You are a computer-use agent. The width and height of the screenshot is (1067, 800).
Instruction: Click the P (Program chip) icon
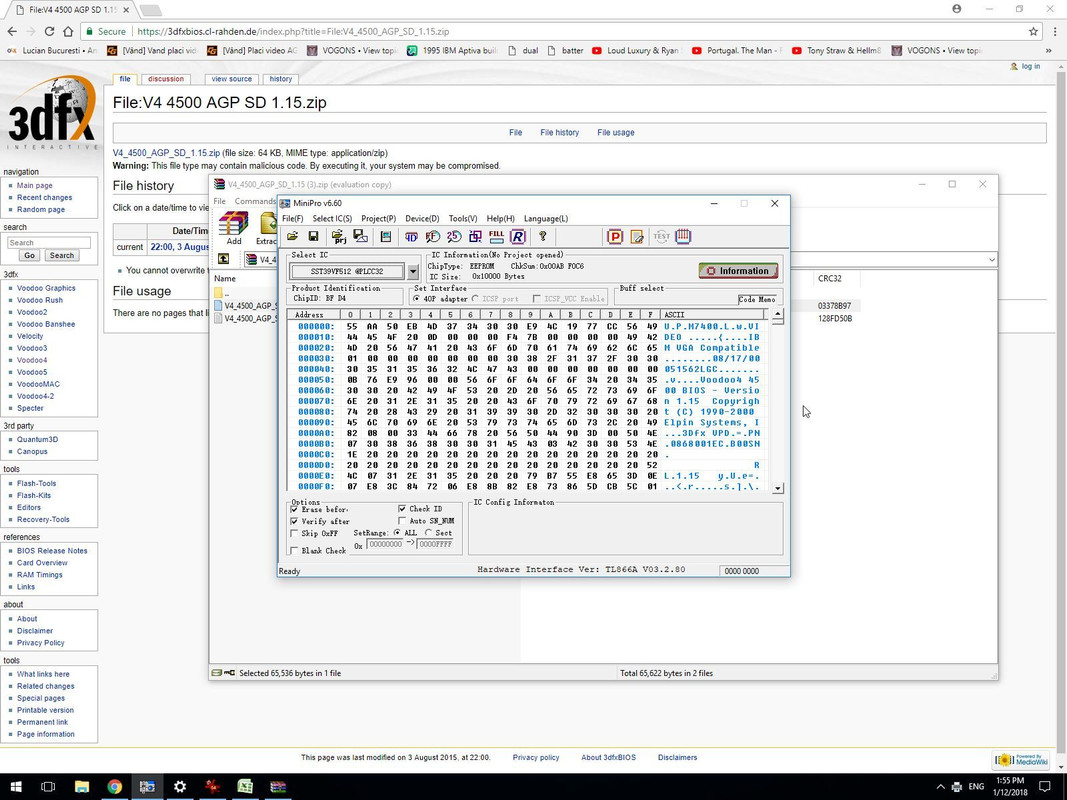pyautogui.click(x=614, y=236)
